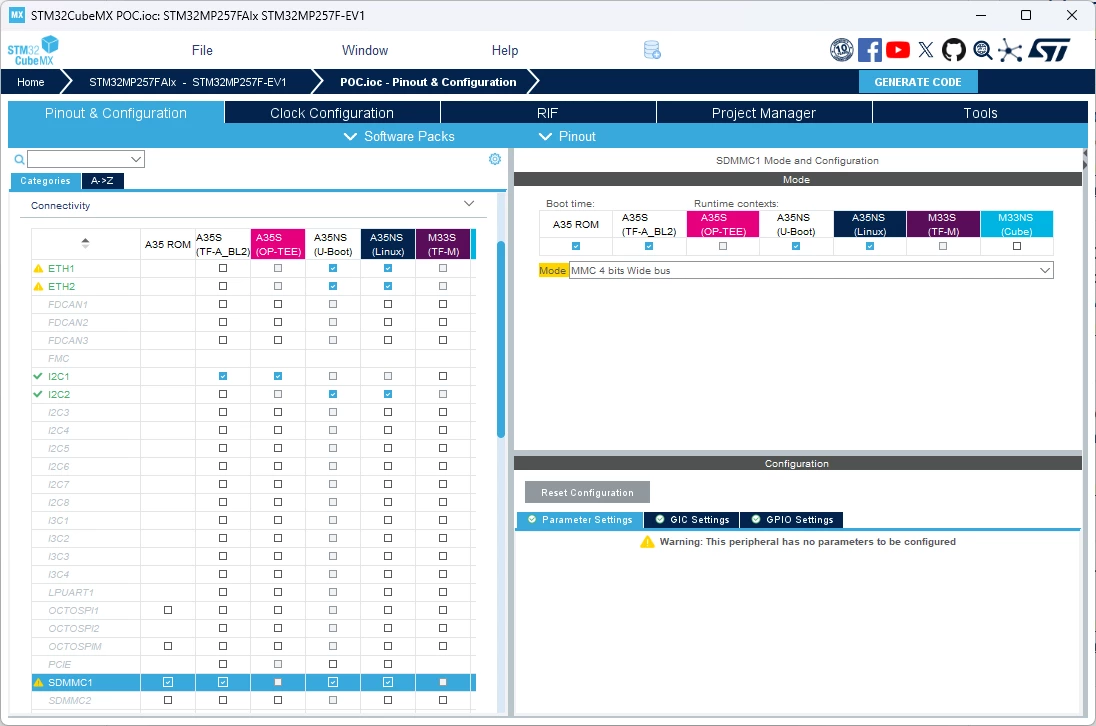Open GIC Settings tab
This screenshot has height=726, width=1096.
692,520
